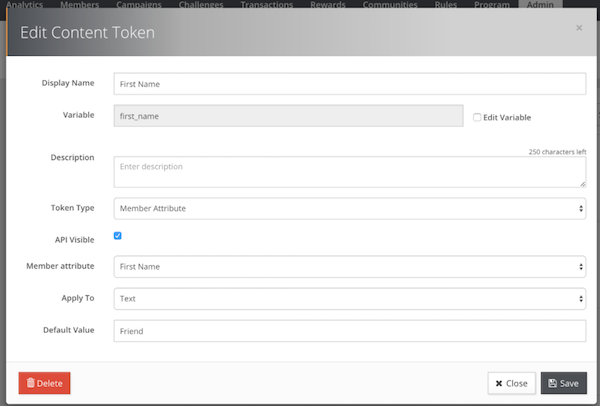Click the Display Name input field
Screen dimensions: 600x406
349,84
